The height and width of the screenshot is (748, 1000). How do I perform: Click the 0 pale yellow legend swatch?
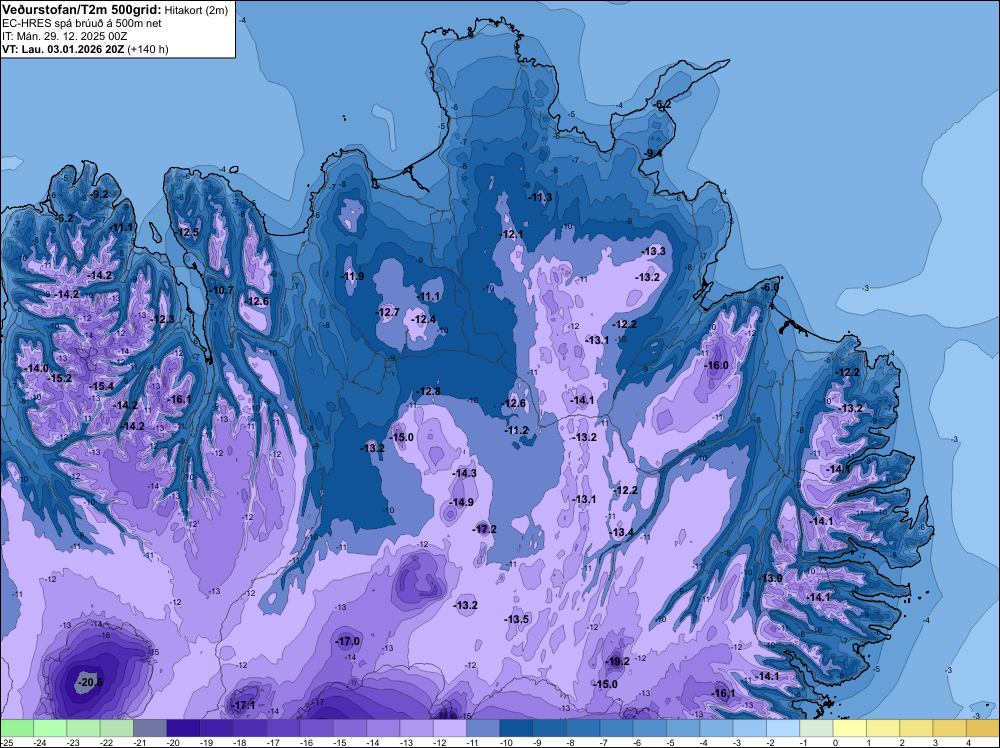(x=849, y=728)
